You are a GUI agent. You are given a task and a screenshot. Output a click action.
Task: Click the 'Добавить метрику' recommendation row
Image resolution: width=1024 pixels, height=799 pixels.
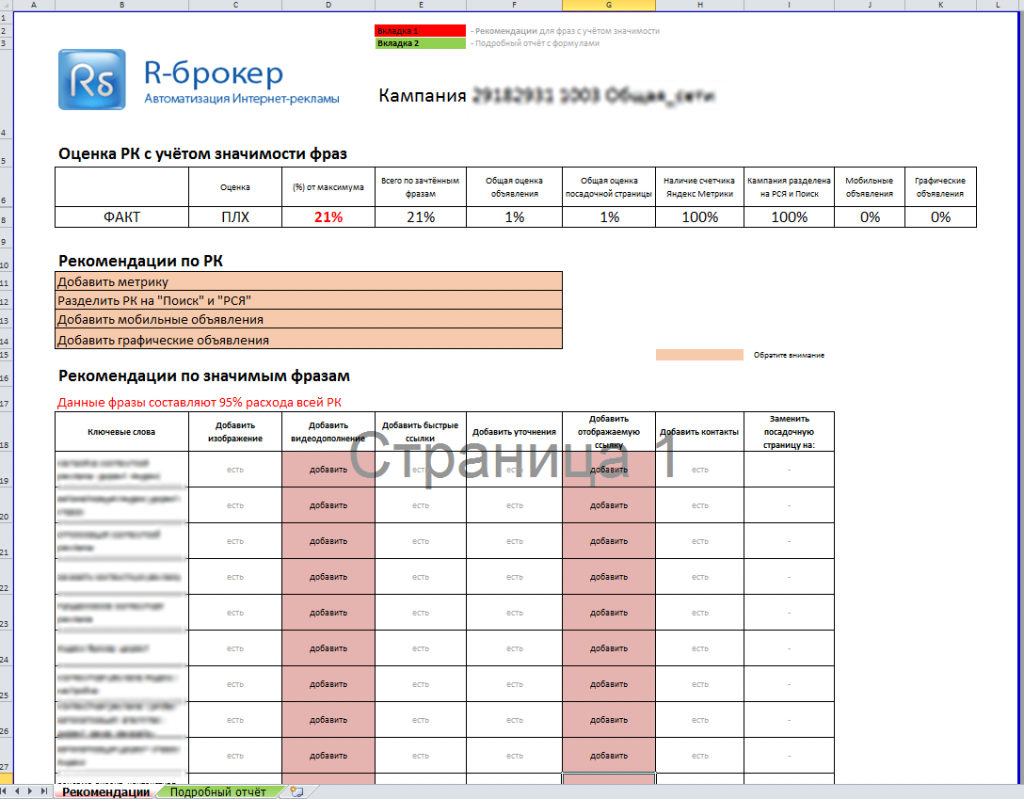click(x=308, y=282)
